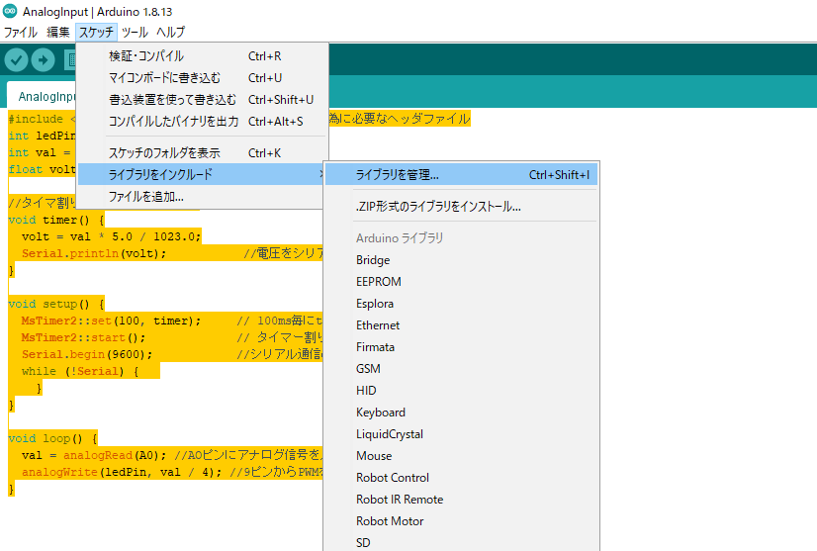Screen dimensions: 817x551
Task: Open the ファイル menu
Action: pos(20,32)
